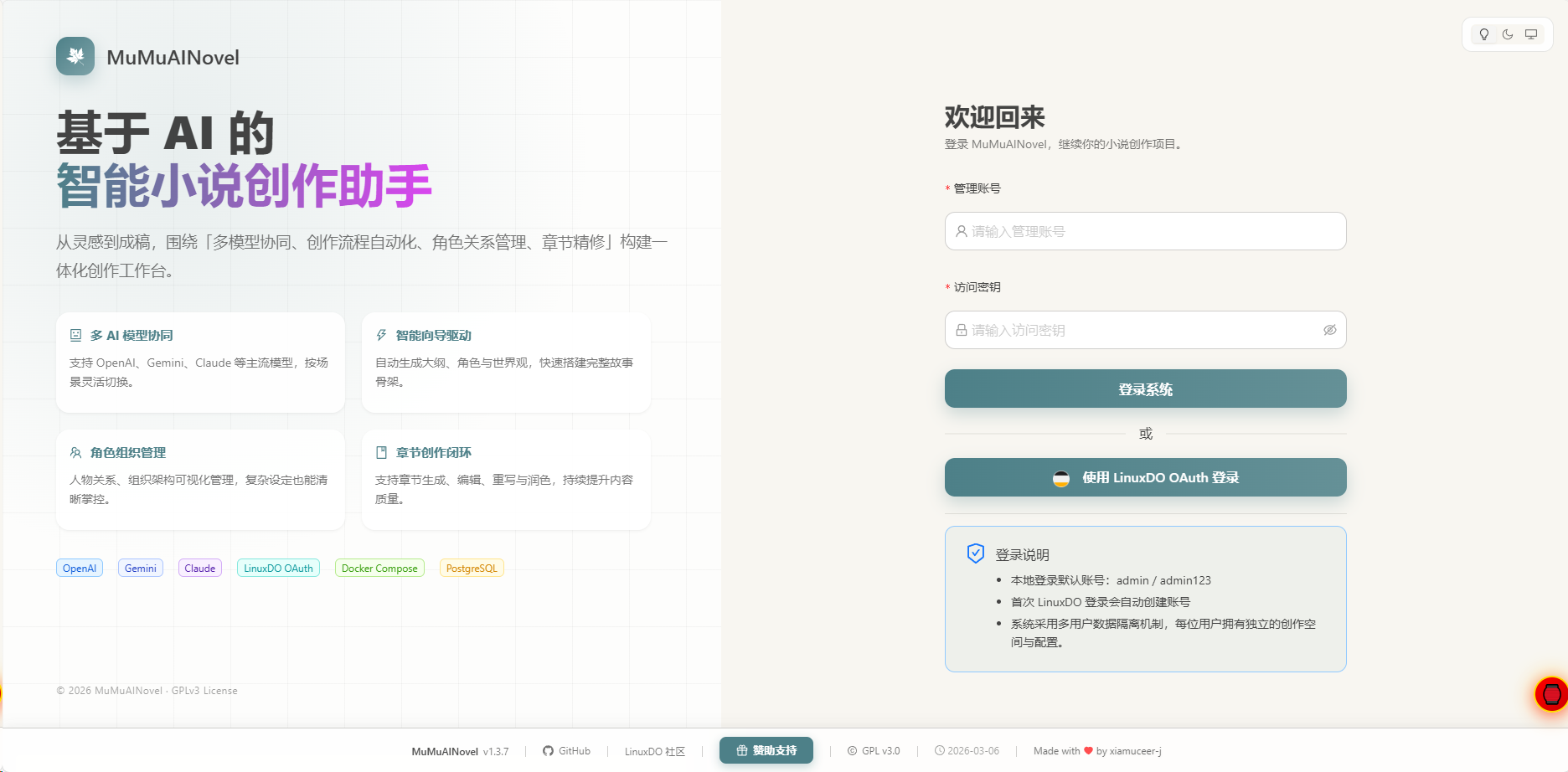This screenshot has width=1568, height=772.
Task: Click the OpenAI tag
Action: click(x=80, y=568)
